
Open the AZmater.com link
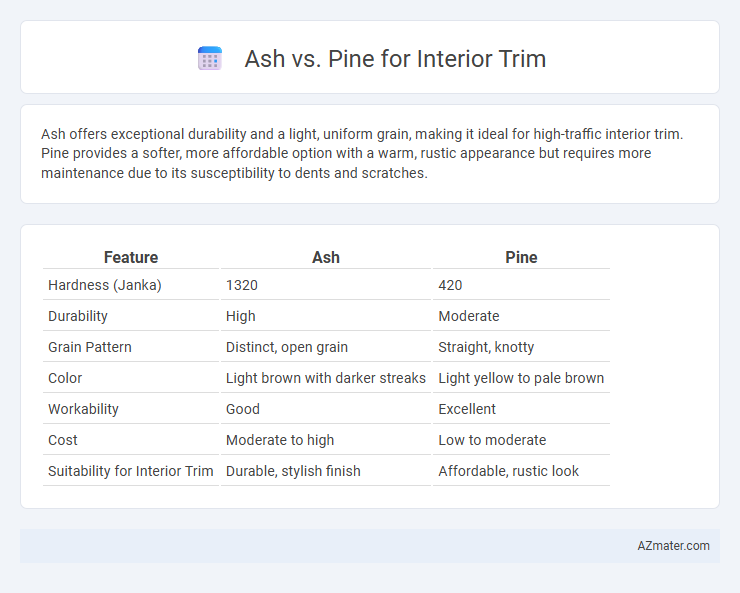tap(673, 545)
